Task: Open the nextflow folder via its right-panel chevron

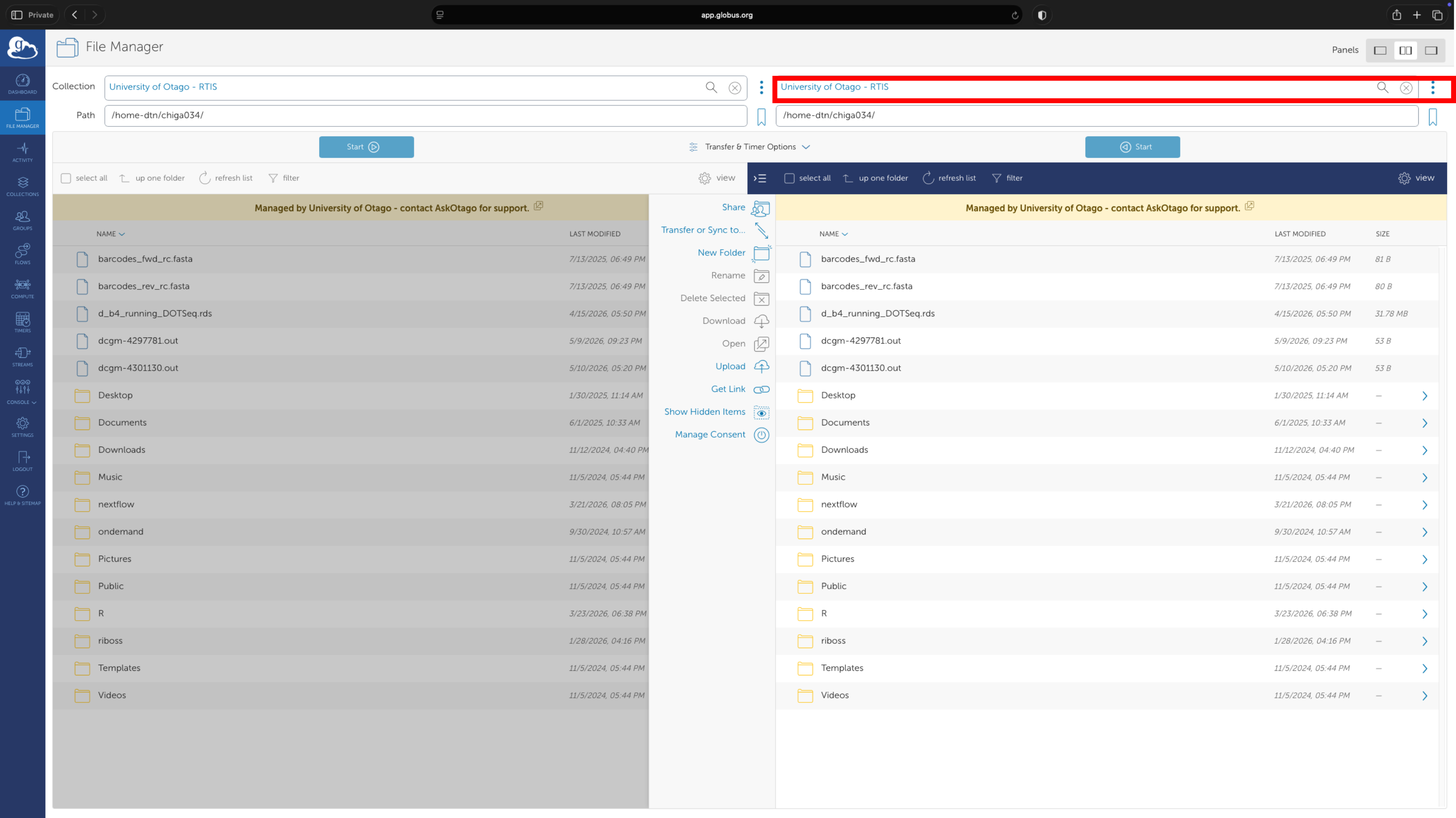Action: click(1425, 505)
